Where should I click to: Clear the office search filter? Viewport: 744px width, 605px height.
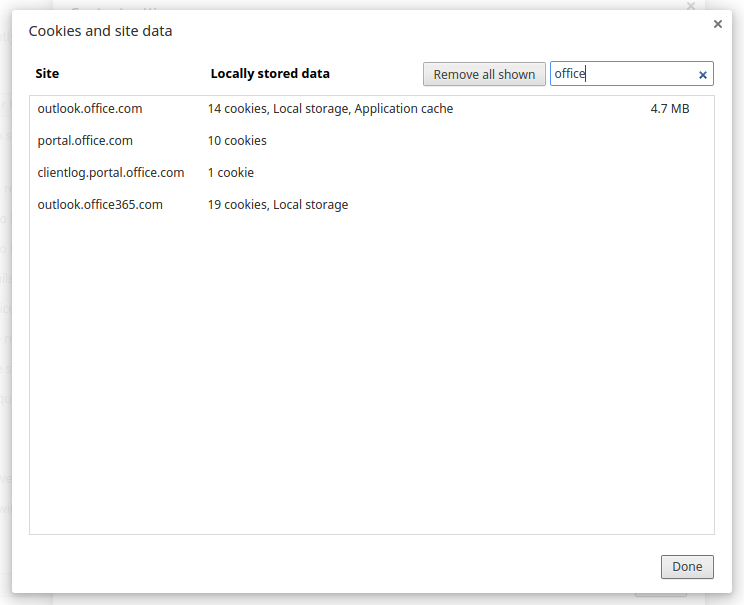point(703,75)
